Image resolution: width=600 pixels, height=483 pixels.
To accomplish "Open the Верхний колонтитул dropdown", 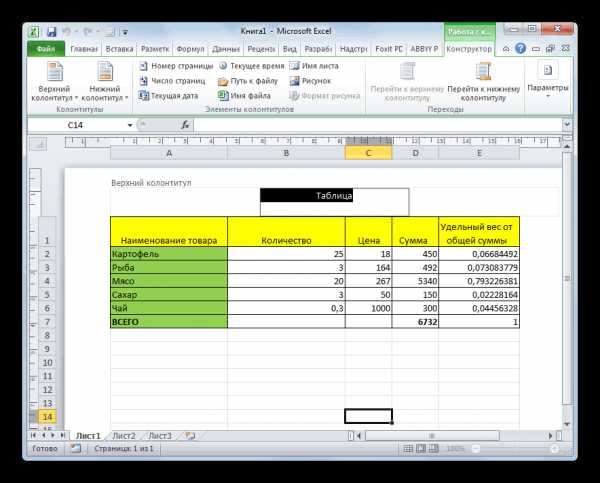I will (x=54, y=82).
